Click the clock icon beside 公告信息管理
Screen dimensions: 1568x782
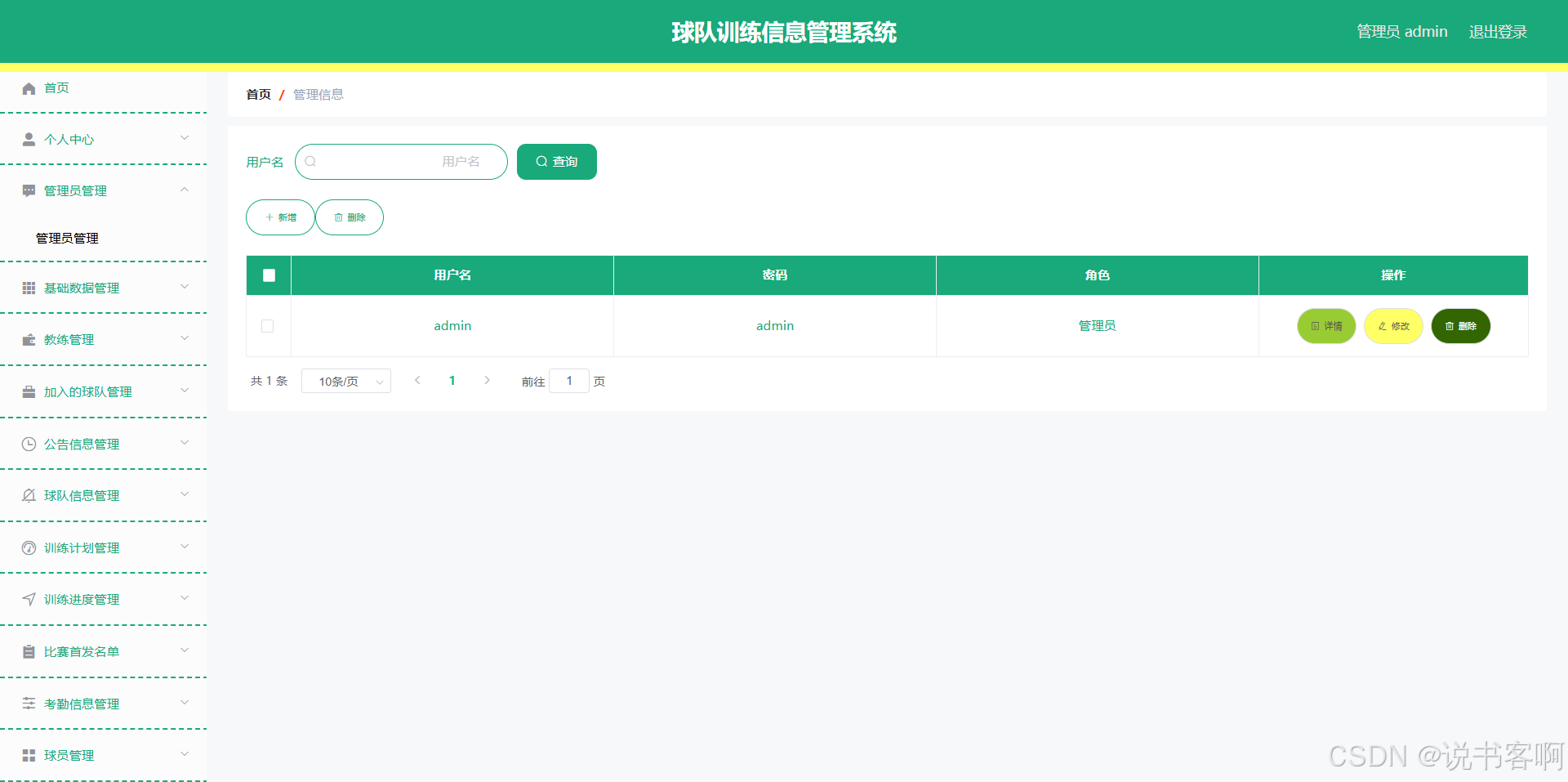[29, 445]
